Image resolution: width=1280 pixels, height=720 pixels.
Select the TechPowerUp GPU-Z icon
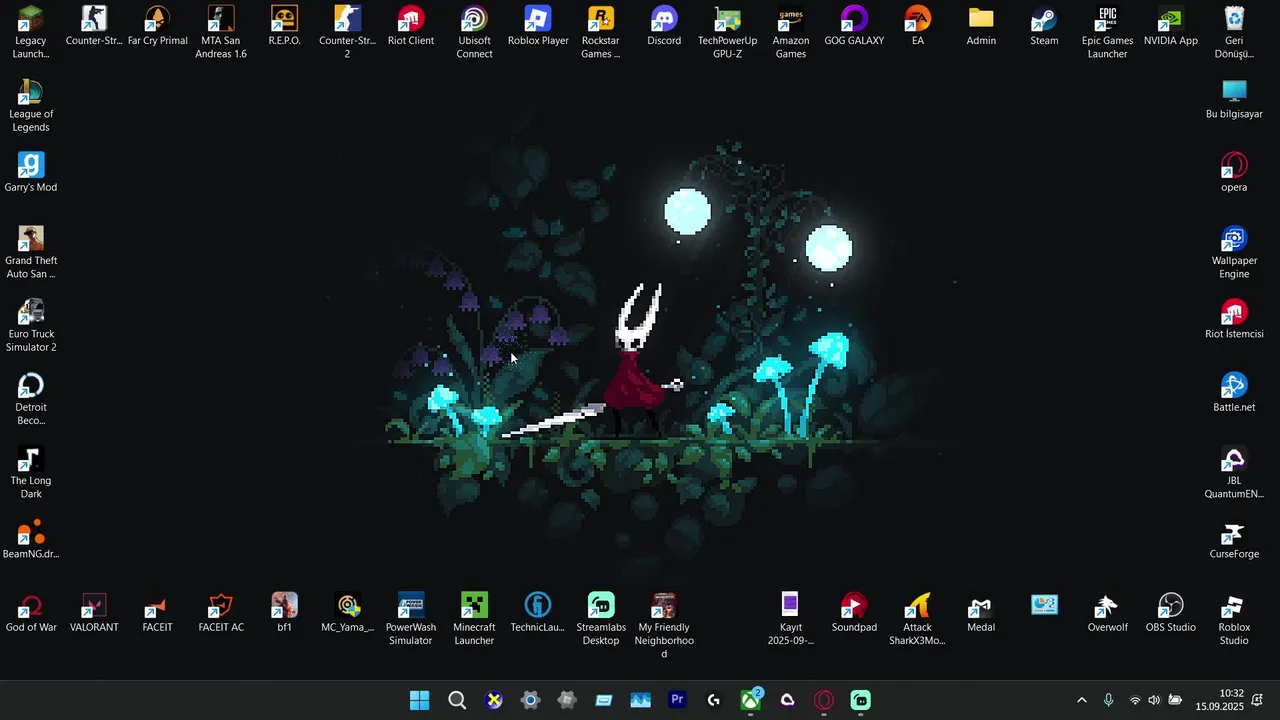click(727, 32)
